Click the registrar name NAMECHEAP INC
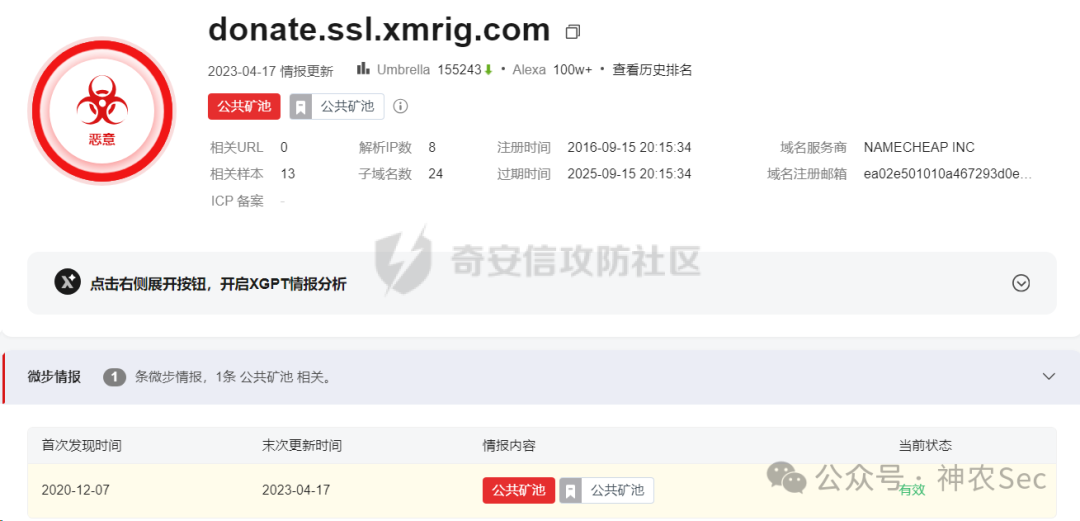This screenshot has height=521, width=1080. [919, 147]
